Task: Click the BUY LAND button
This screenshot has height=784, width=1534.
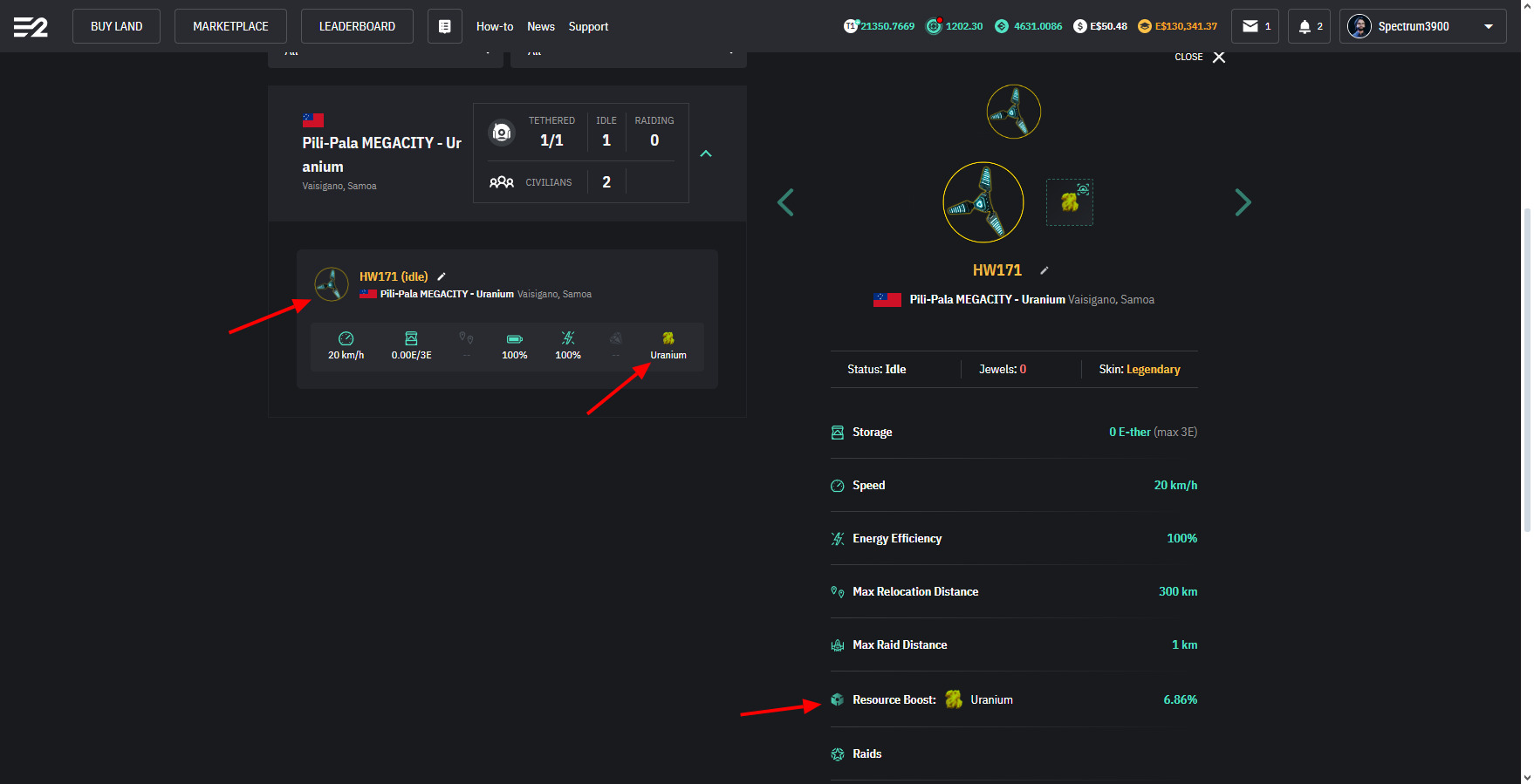Action: pyautogui.click(x=116, y=26)
